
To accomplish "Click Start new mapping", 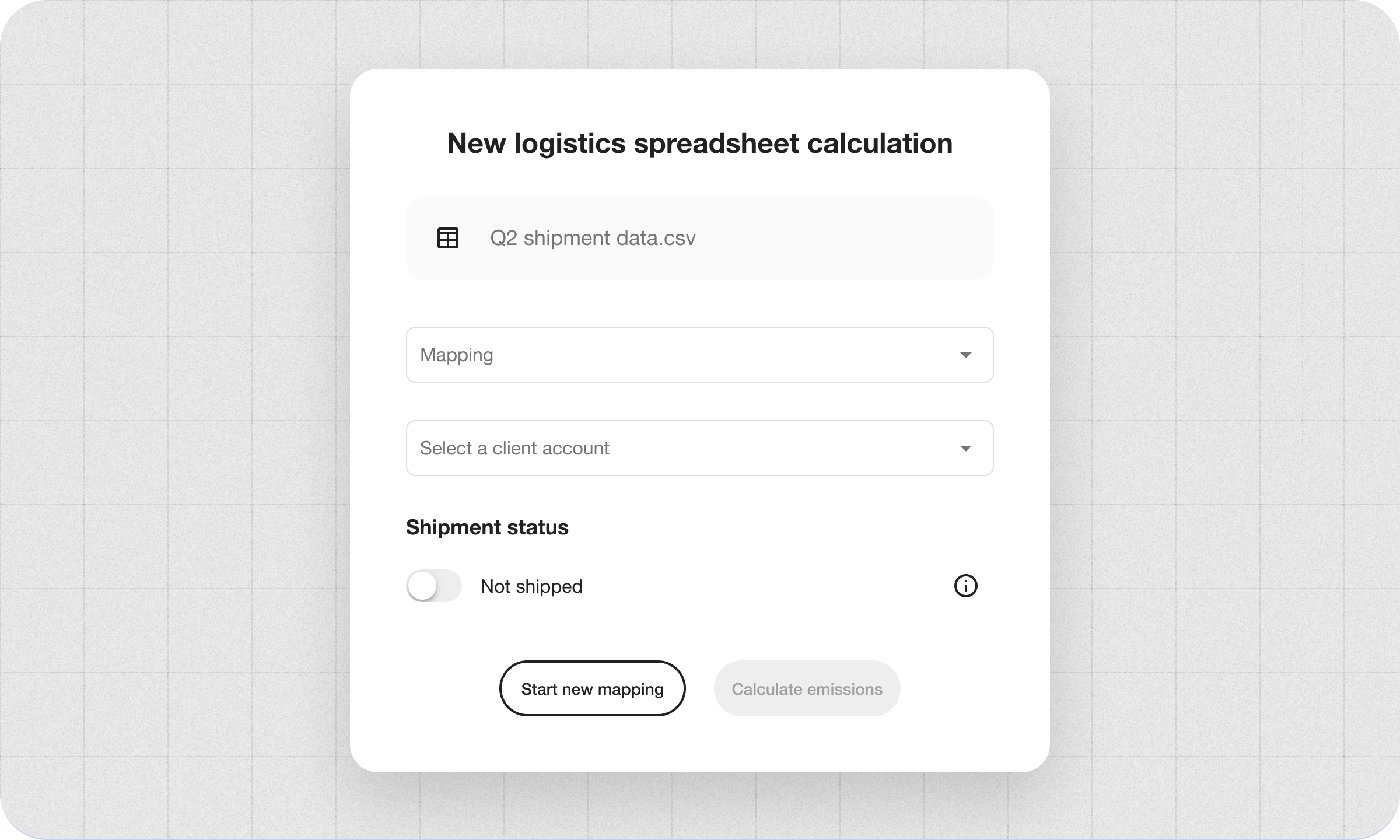I will (x=592, y=688).
